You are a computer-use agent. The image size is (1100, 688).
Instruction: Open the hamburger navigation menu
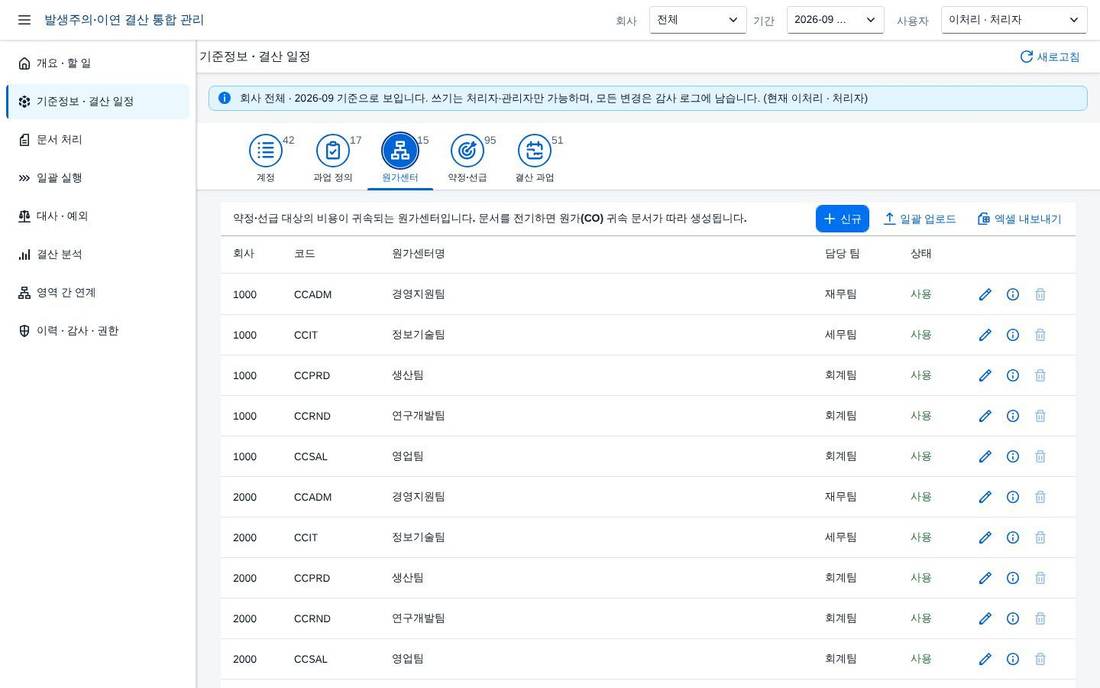click(24, 20)
